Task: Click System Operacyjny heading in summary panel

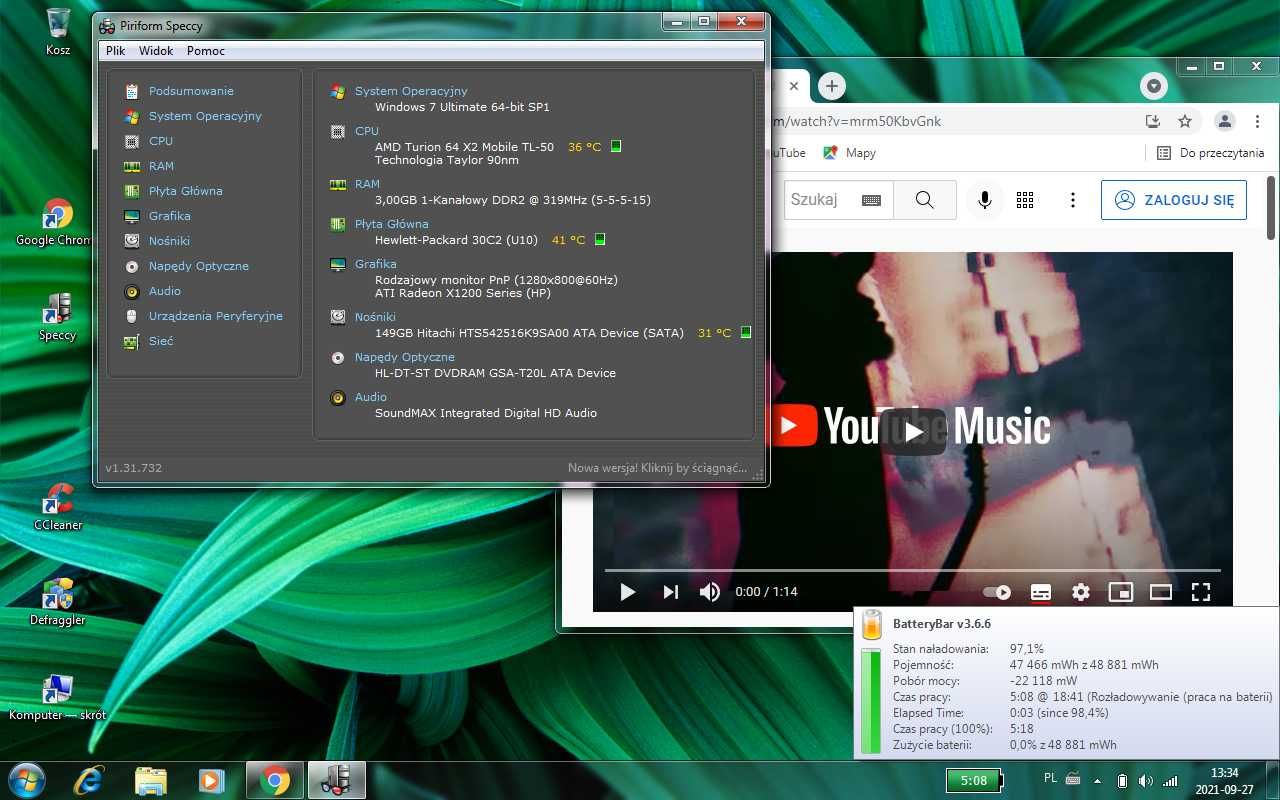Action: (x=411, y=91)
